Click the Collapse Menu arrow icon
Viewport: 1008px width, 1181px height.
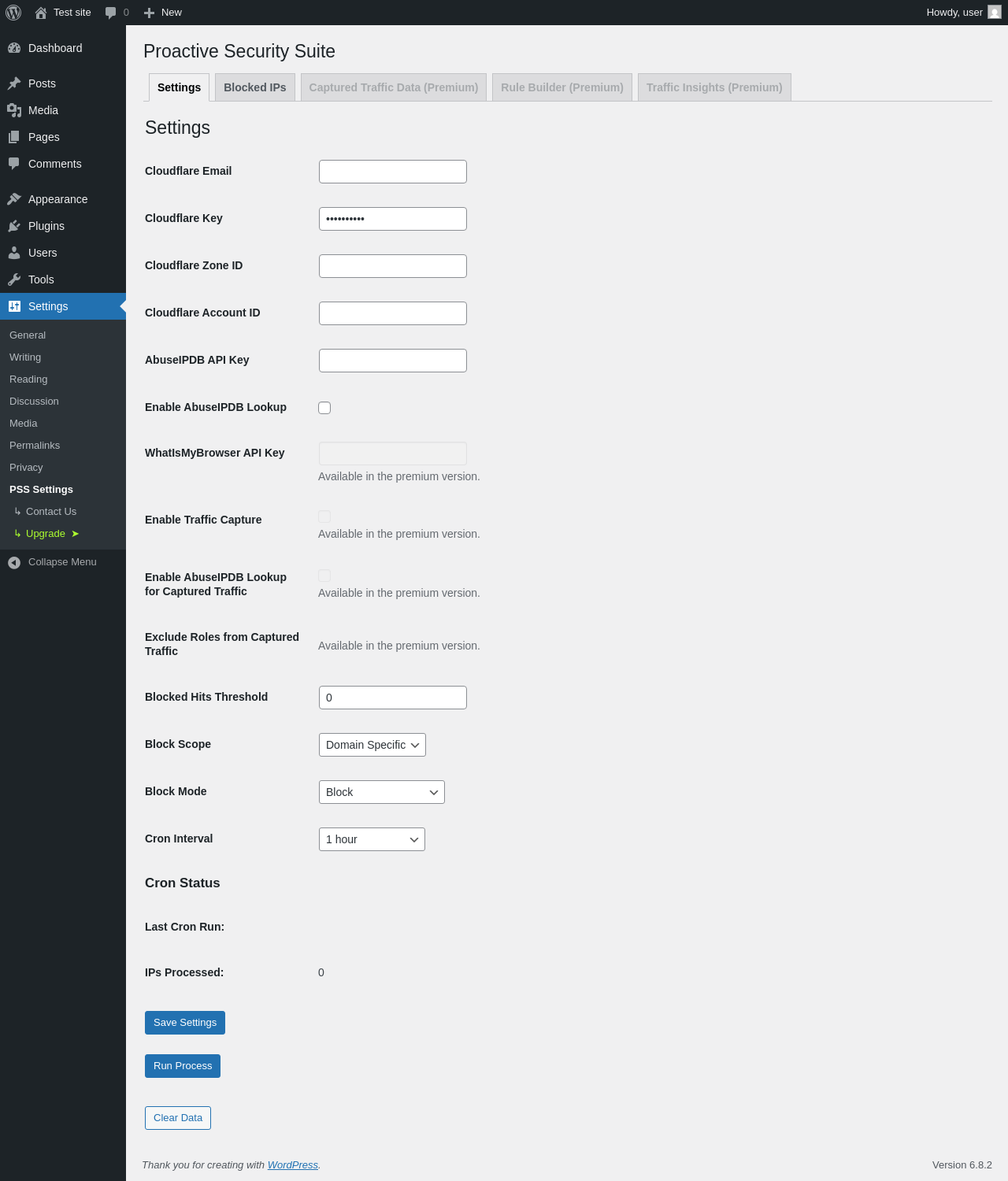(14, 562)
